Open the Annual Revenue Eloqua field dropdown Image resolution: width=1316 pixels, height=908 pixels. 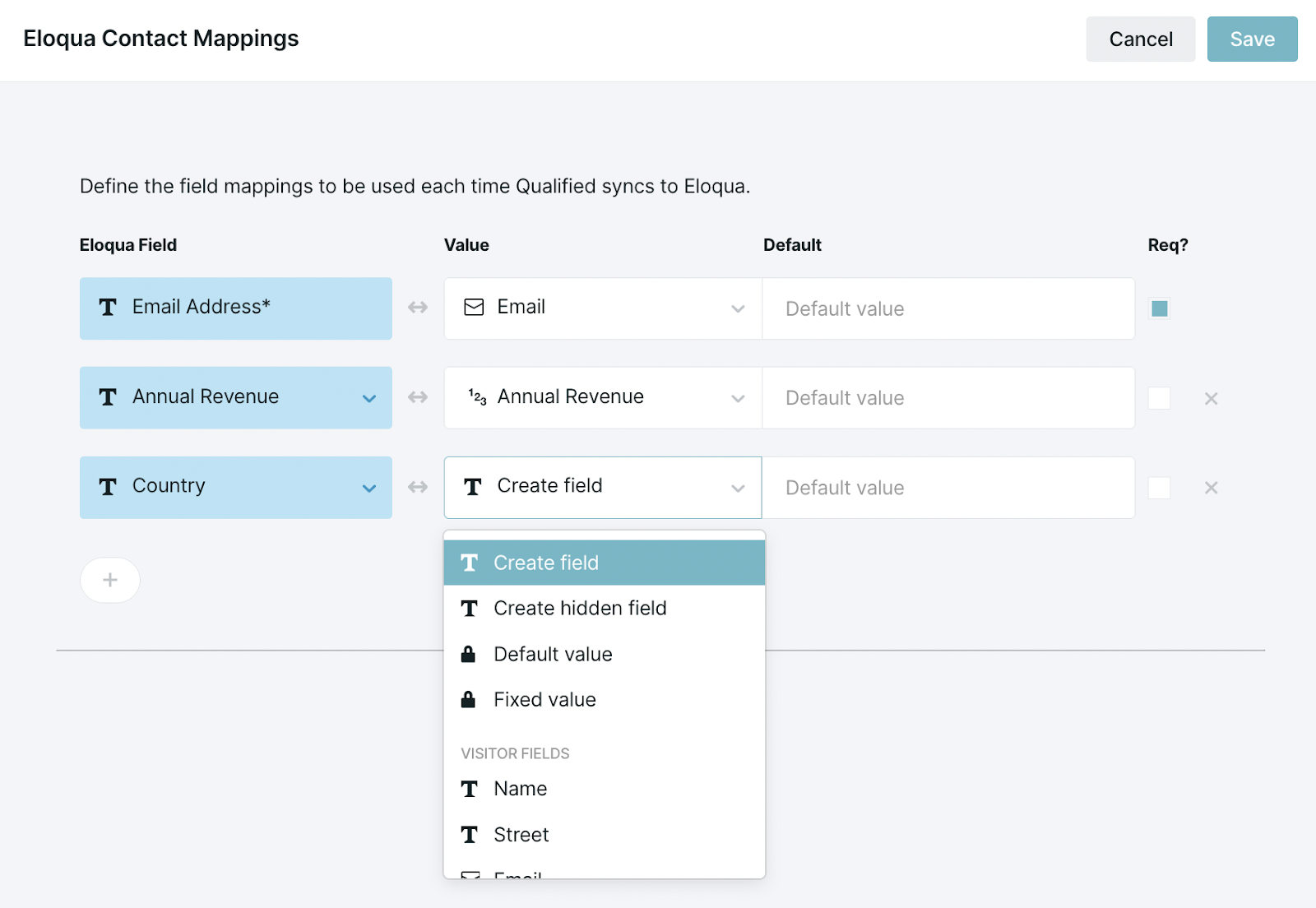236,397
